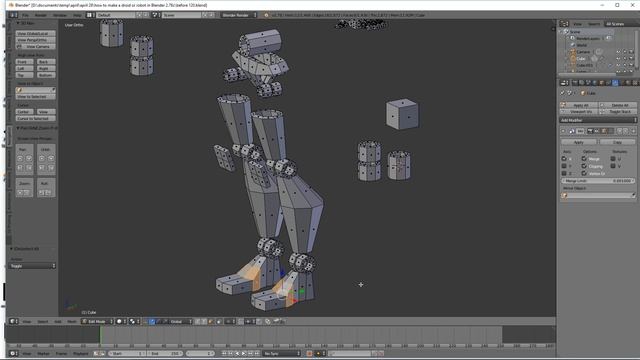Click the 3D view editor type icon
Screen dimensions: 640x360
13,322
